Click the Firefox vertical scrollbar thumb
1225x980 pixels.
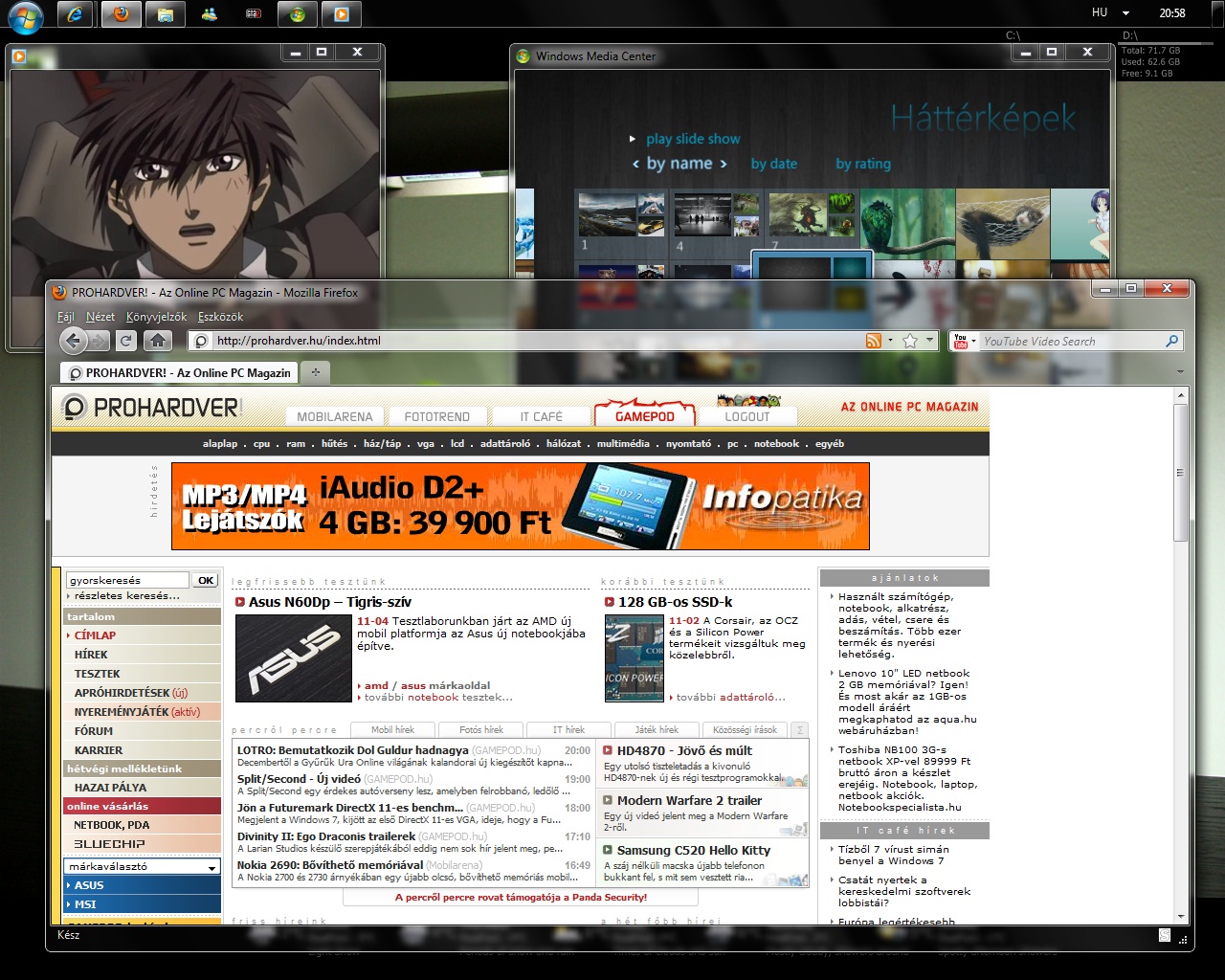1180,473
